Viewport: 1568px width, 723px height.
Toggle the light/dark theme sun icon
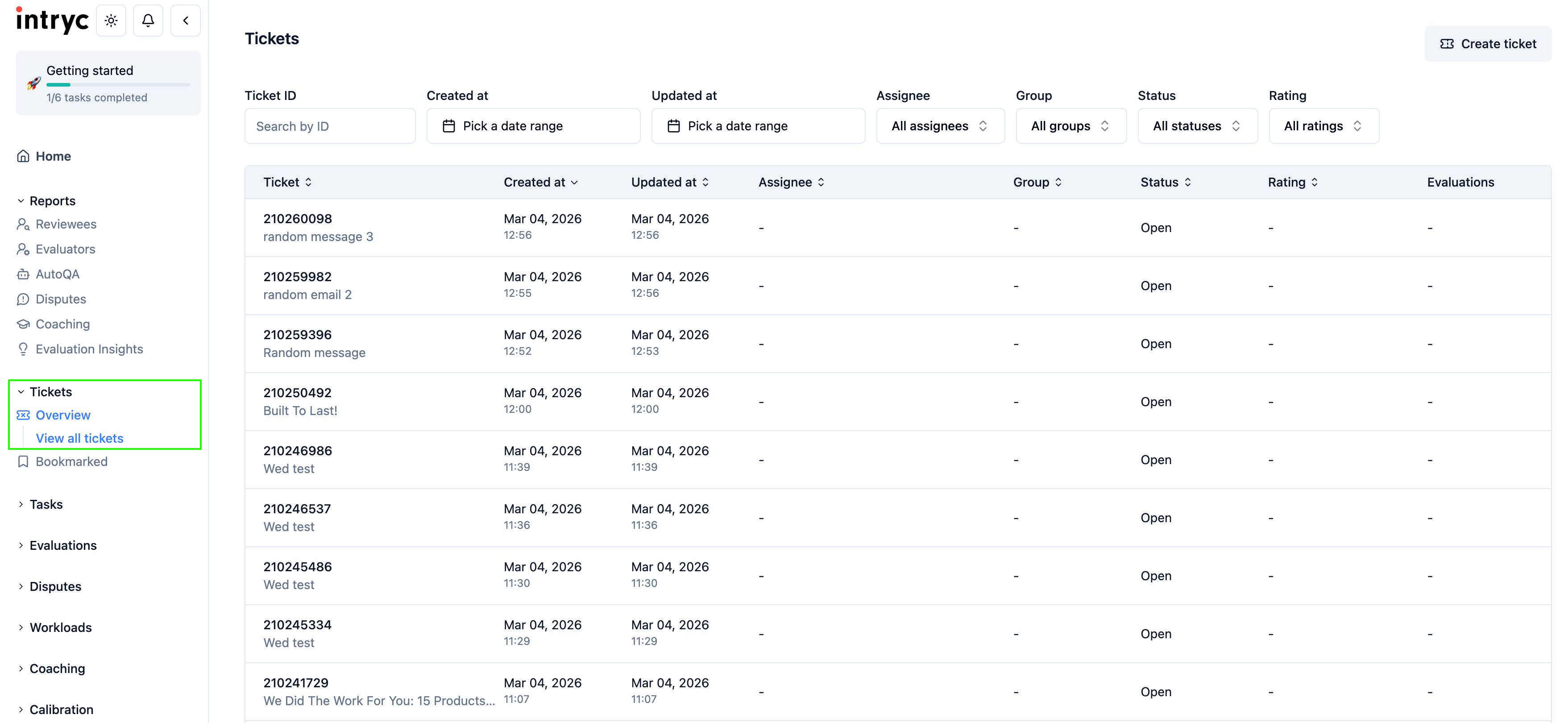(111, 21)
